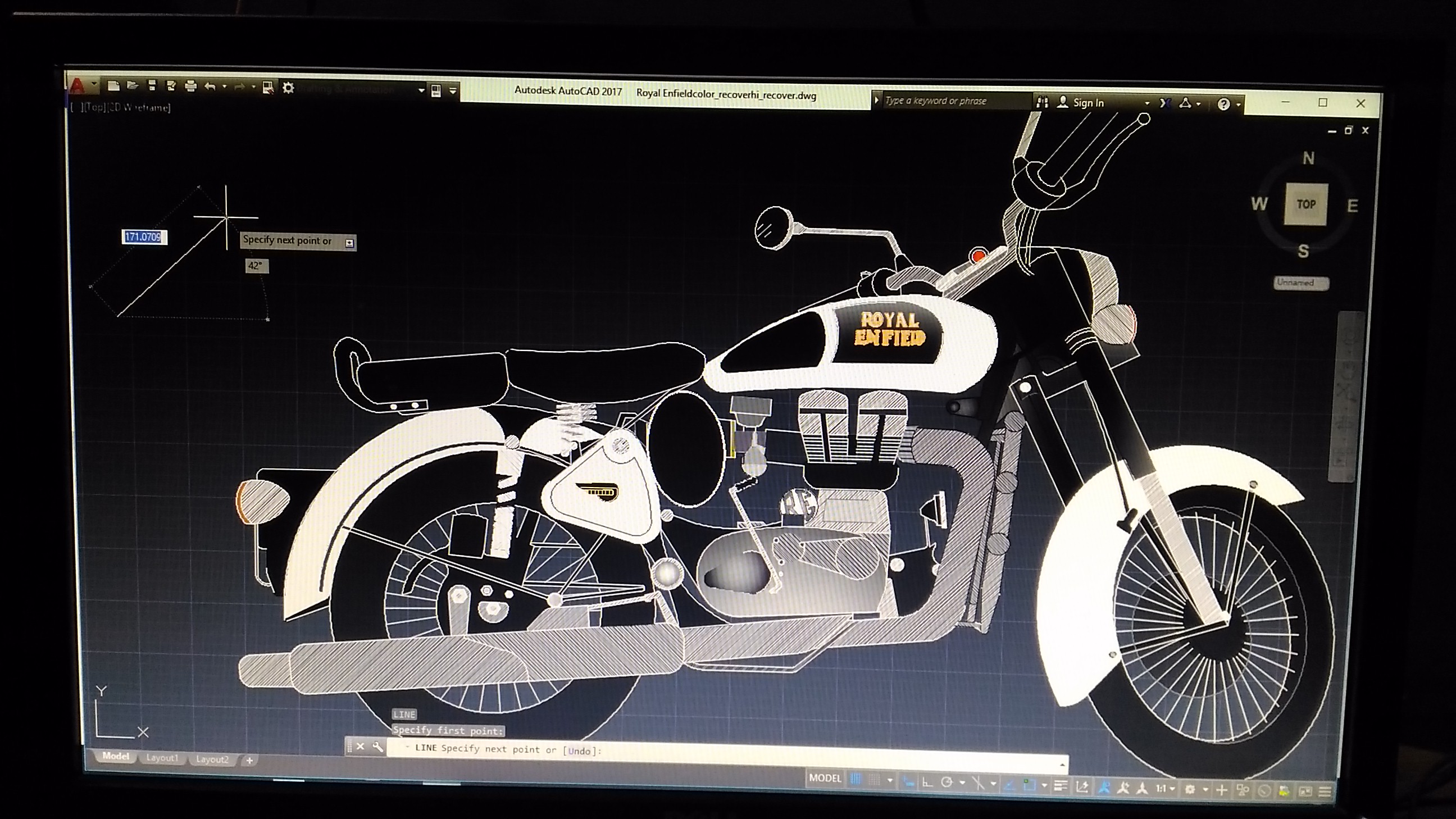
Task: Undo the last action
Action: point(210,87)
